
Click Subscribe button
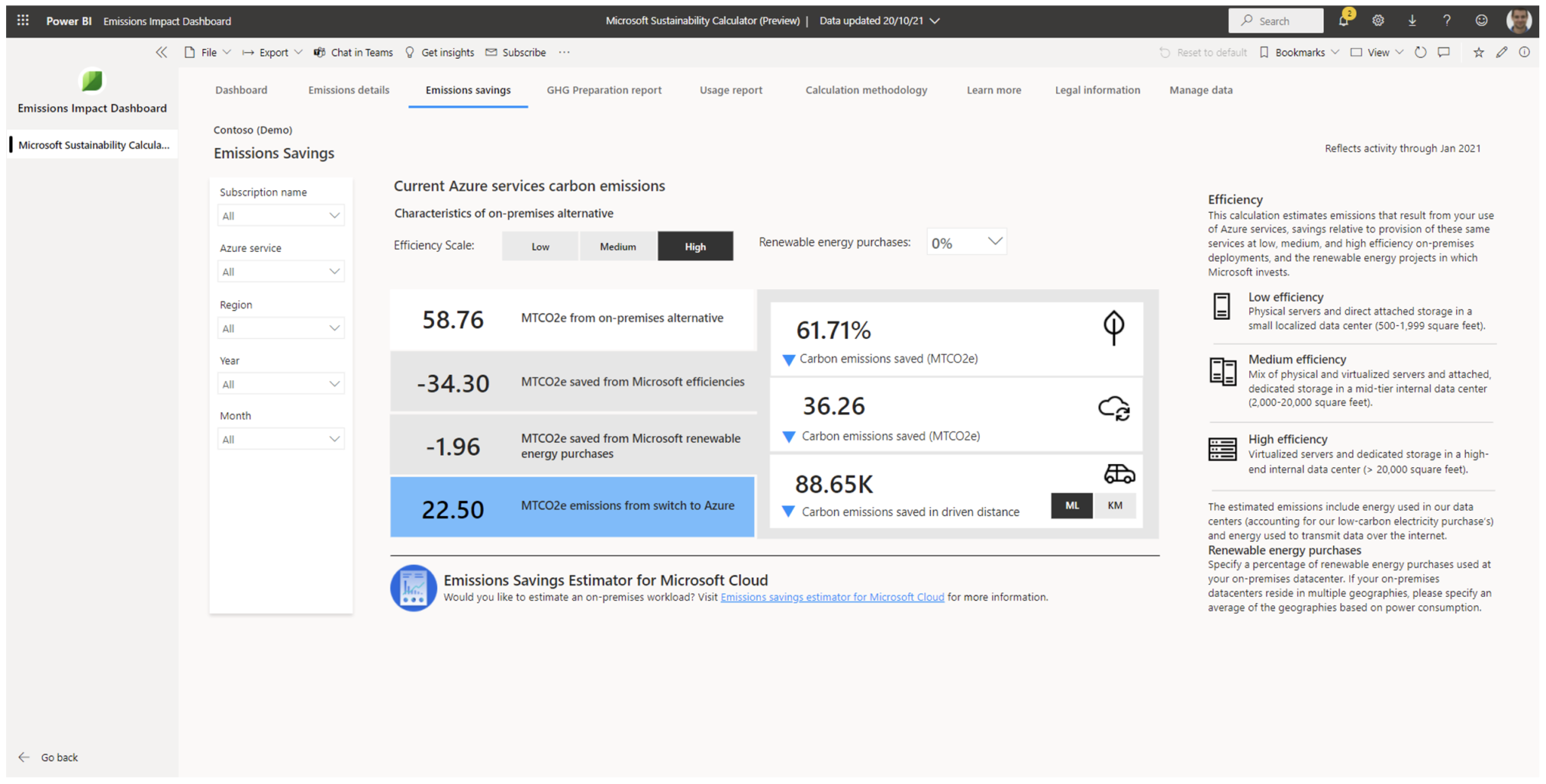pos(516,52)
